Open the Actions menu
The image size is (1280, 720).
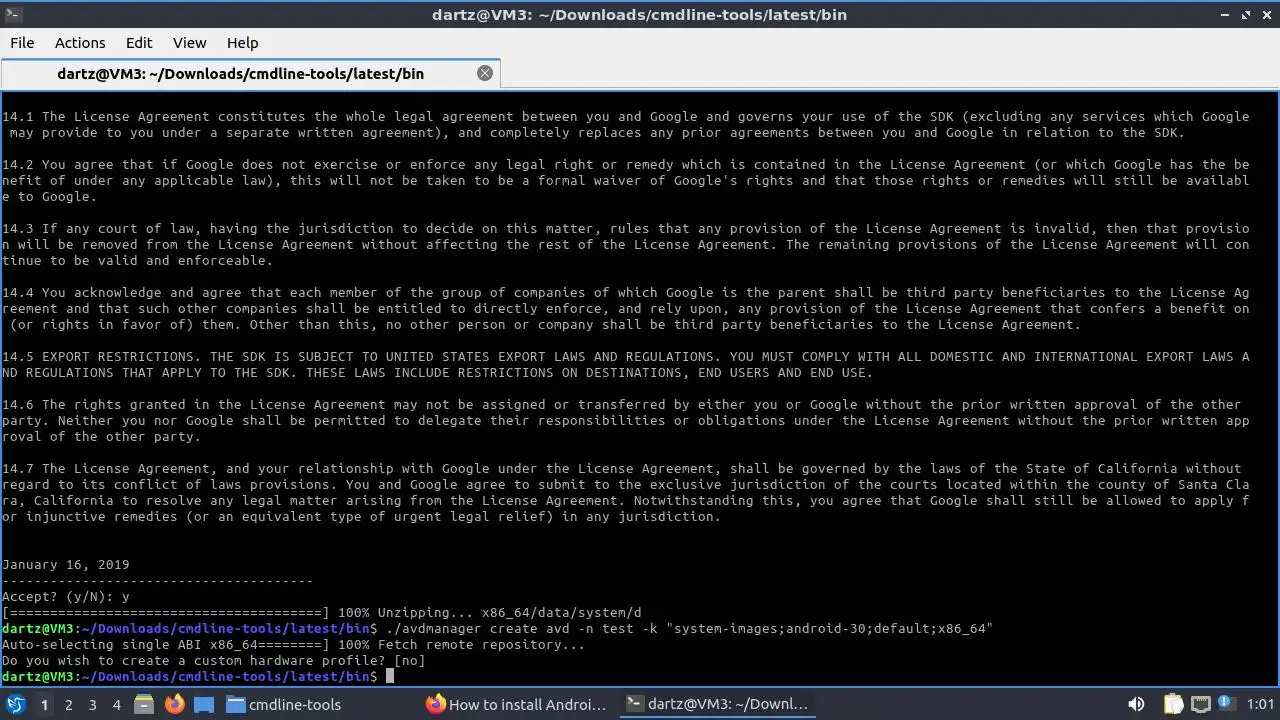(x=80, y=43)
